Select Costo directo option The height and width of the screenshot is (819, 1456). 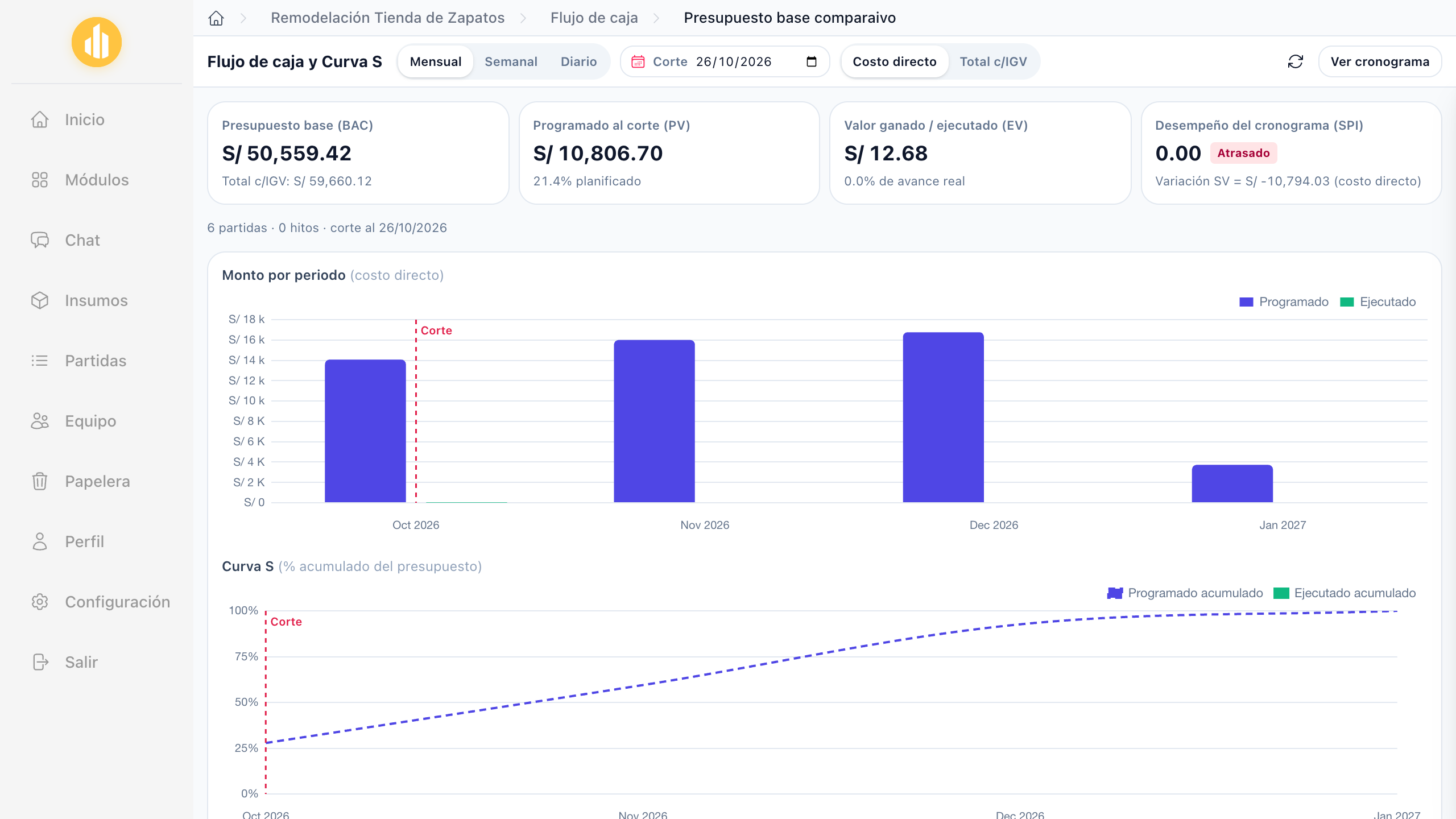pyautogui.click(x=894, y=61)
